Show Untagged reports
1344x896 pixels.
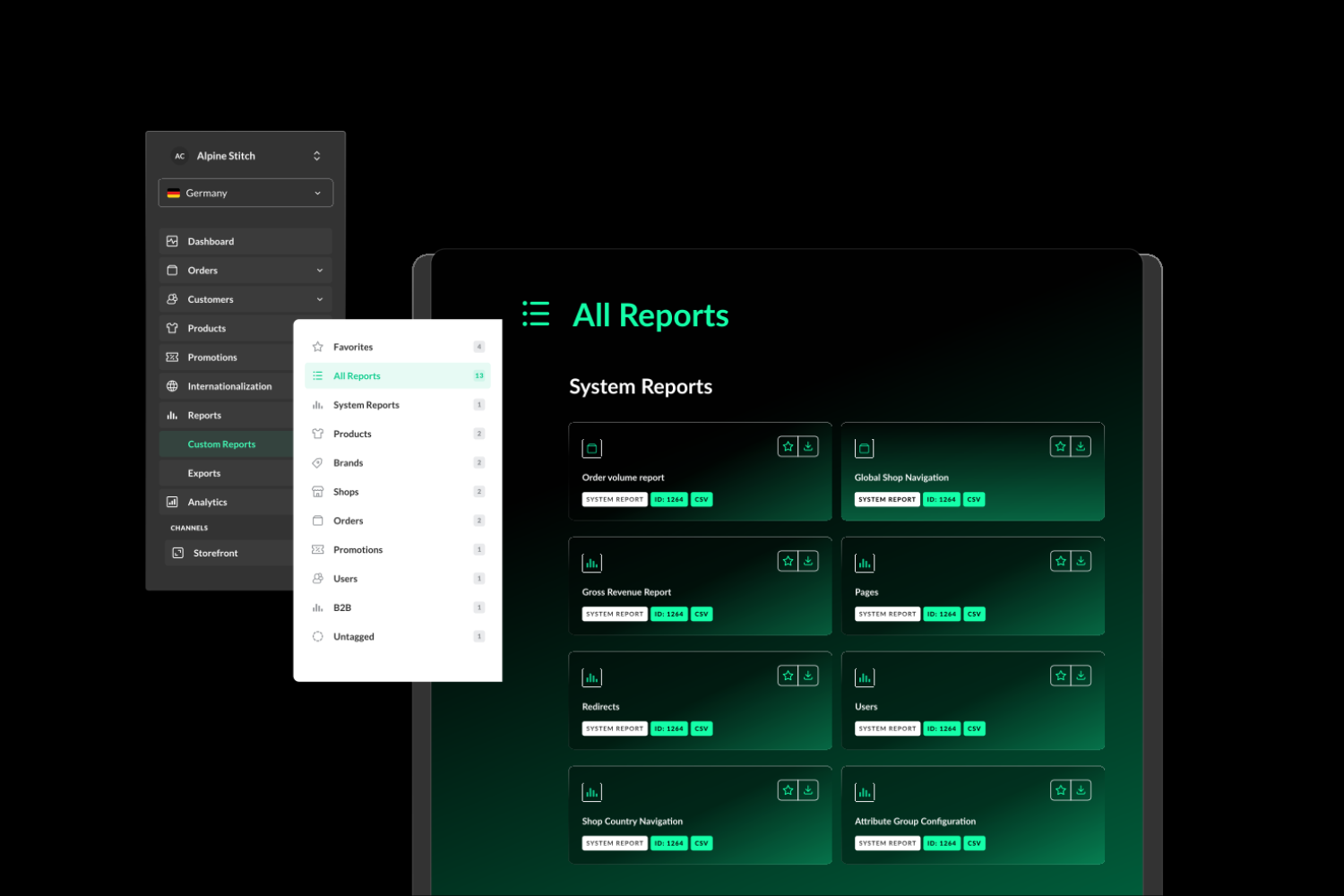click(398, 637)
